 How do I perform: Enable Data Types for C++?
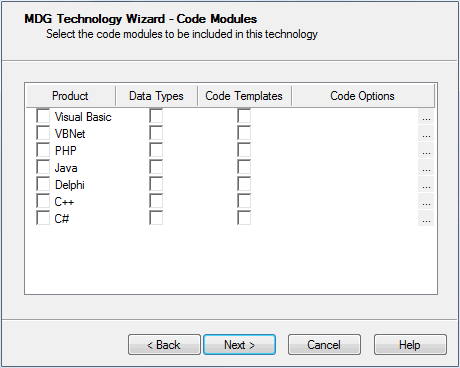pos(156,201)
